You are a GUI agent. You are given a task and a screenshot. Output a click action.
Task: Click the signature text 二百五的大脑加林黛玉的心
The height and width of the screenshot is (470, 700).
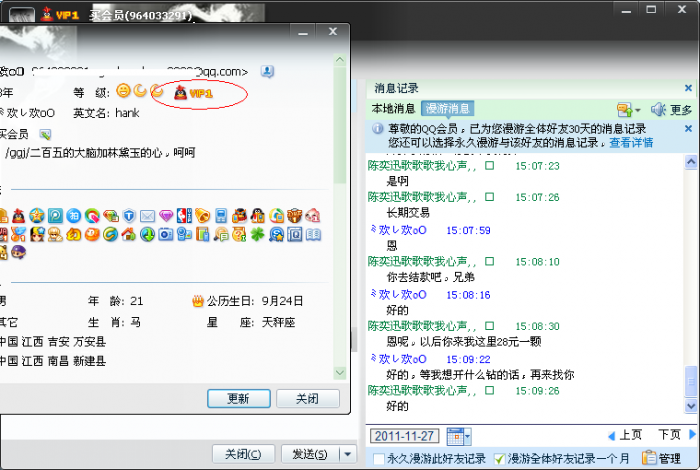click(95, 153)
